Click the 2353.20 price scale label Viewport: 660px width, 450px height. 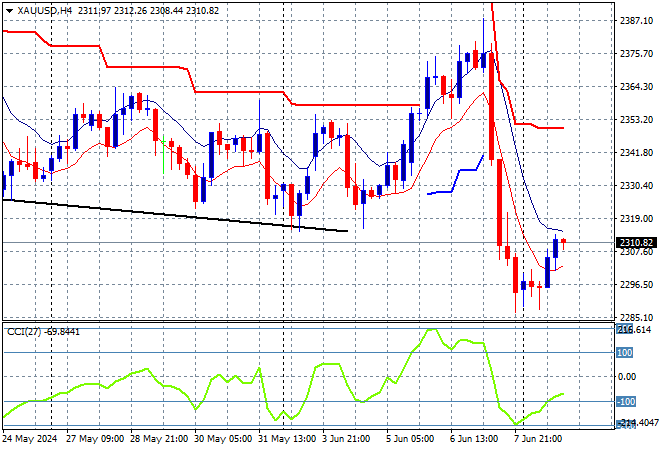pyautogui.click(x=636, y=120)
